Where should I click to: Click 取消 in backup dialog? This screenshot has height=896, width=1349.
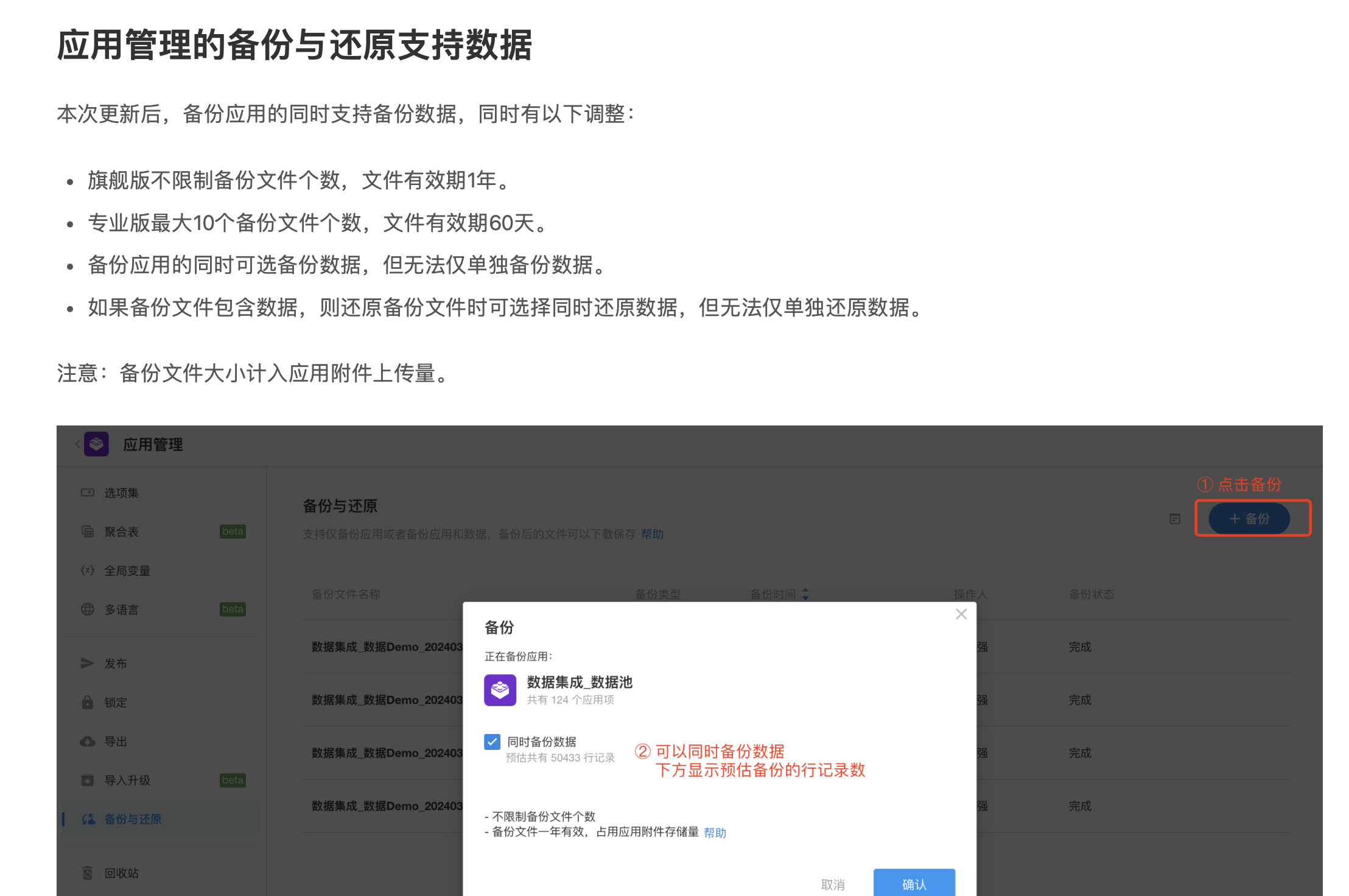point(833,884)
